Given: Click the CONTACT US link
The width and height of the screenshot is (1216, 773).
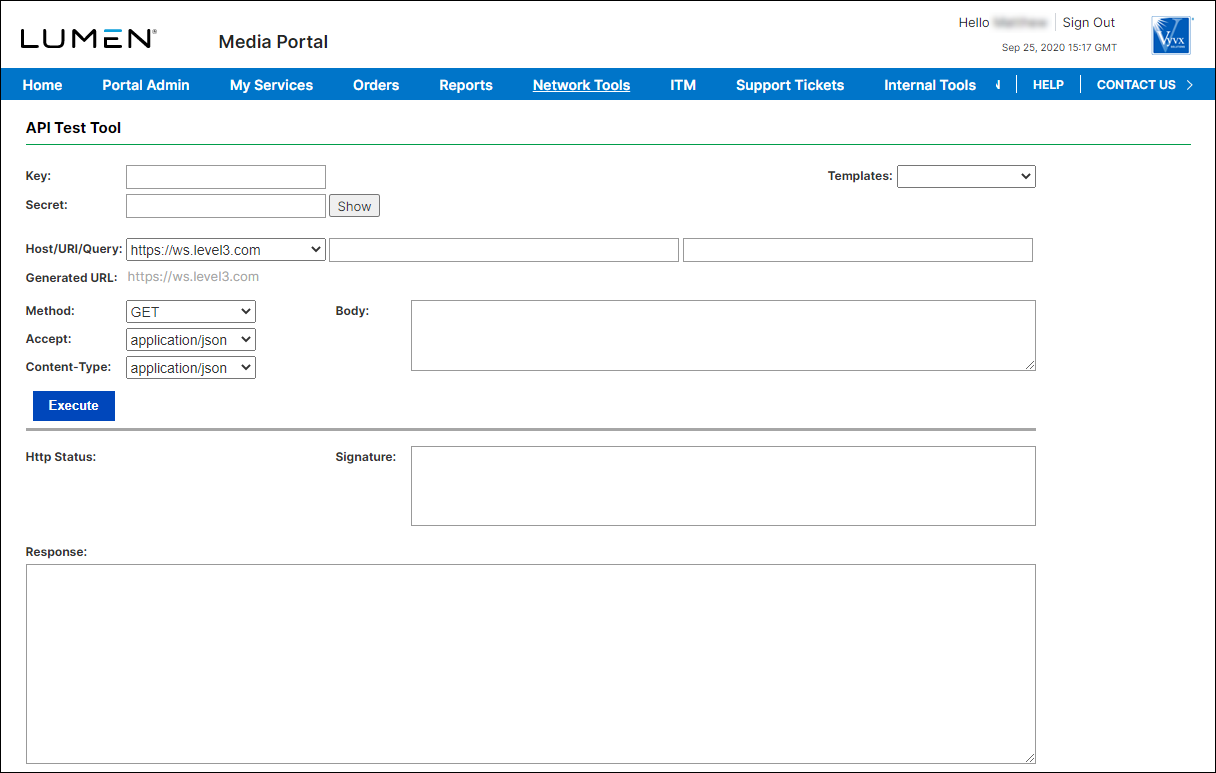Looking at the screenshot, I should click(x=1136, y=85).
